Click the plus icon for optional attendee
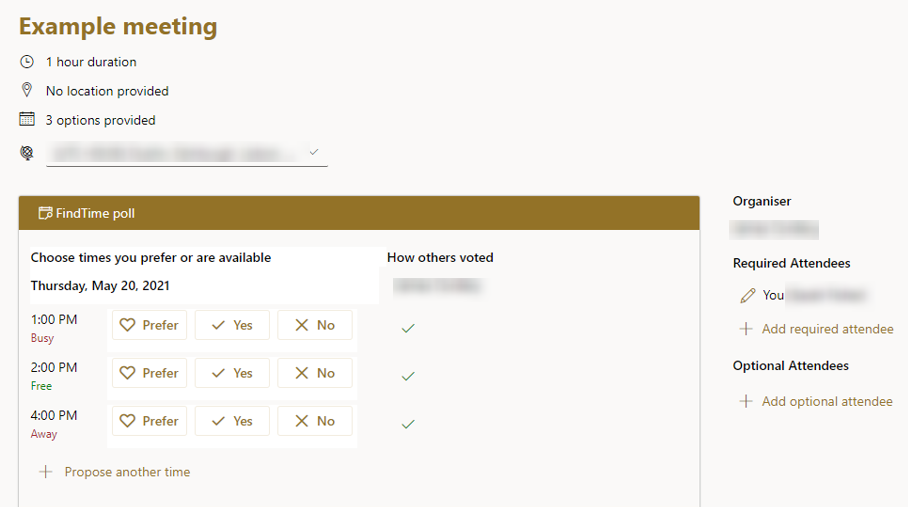The width and height of the screenshot is (908, 507). click(x=745, y=401)
